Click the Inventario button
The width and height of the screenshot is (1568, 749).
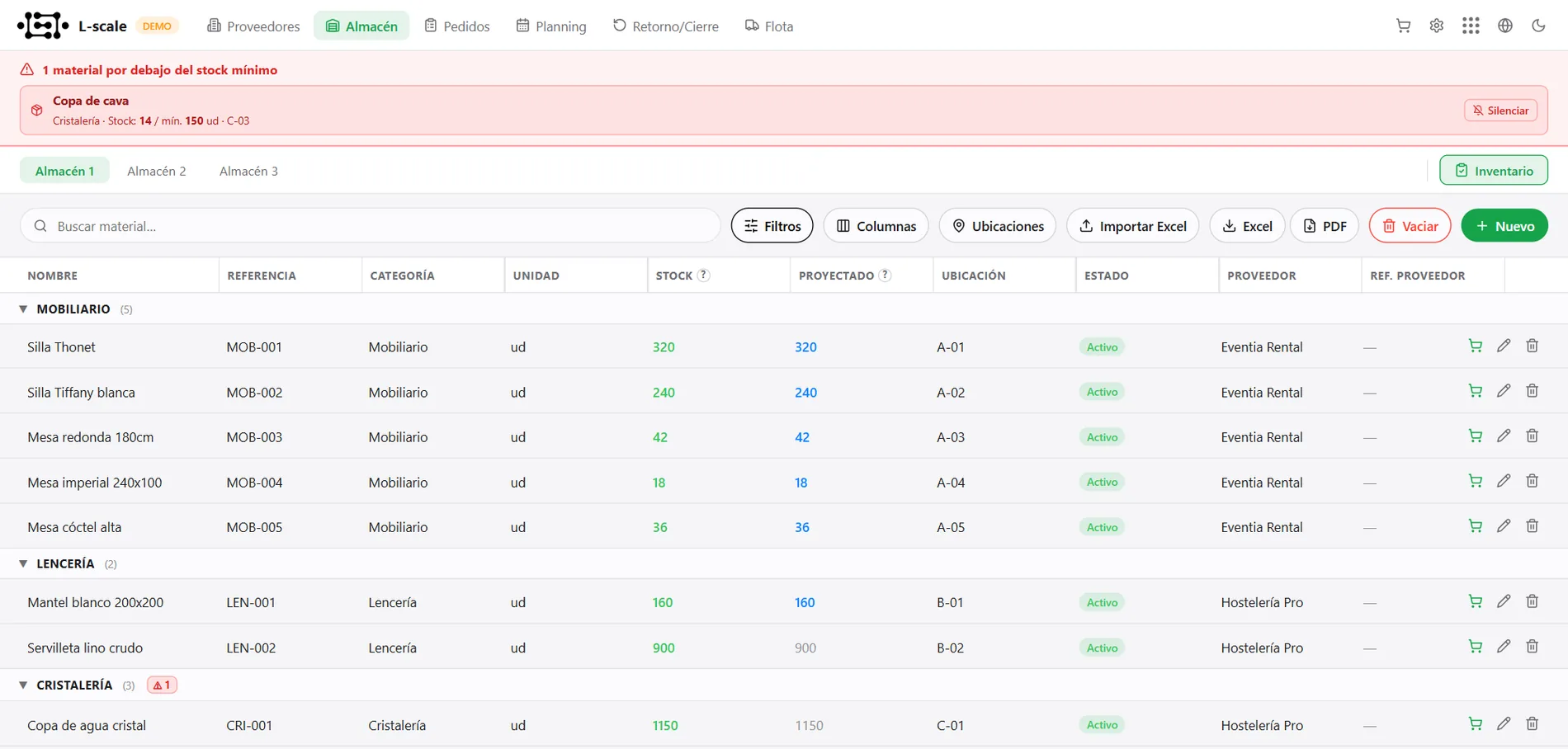pos(1494,171)
